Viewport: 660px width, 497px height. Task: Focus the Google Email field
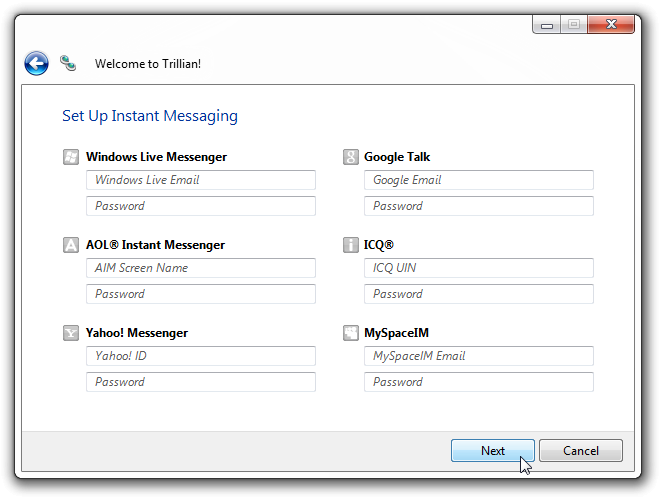tap(479, 180)
